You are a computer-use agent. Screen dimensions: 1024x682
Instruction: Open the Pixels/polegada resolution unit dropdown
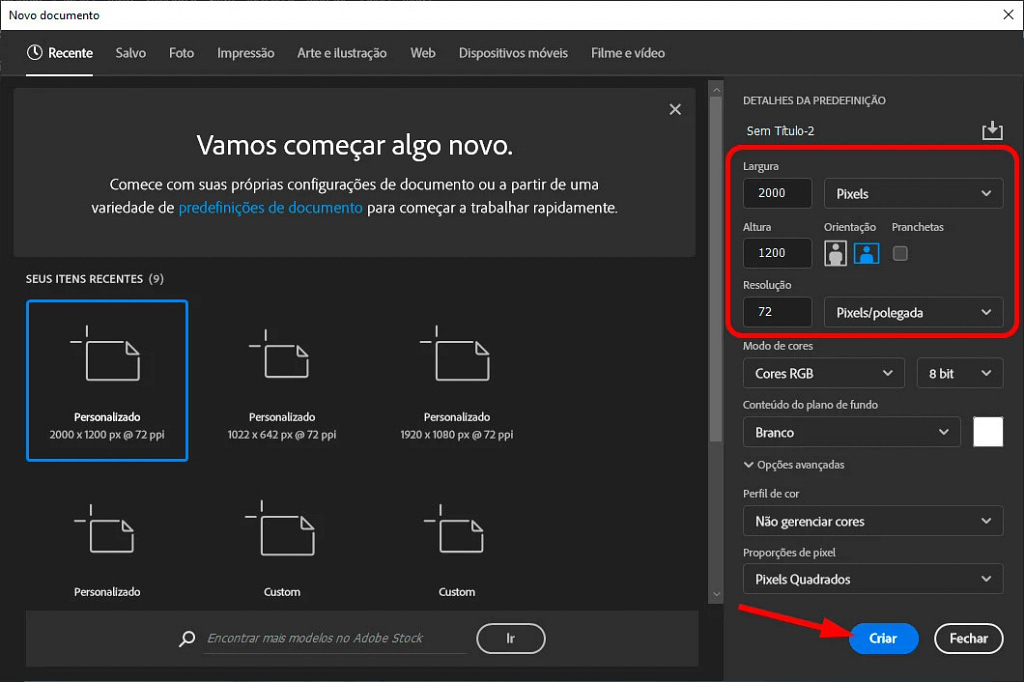click(x=913, y=313)
